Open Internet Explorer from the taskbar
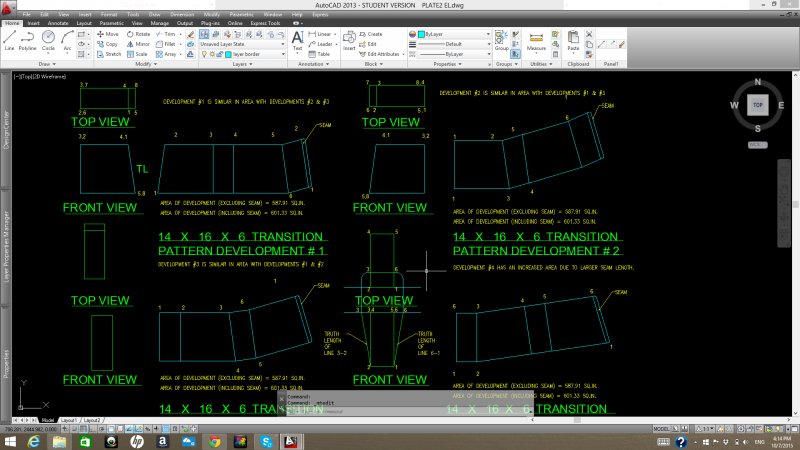 coord(34,441)
